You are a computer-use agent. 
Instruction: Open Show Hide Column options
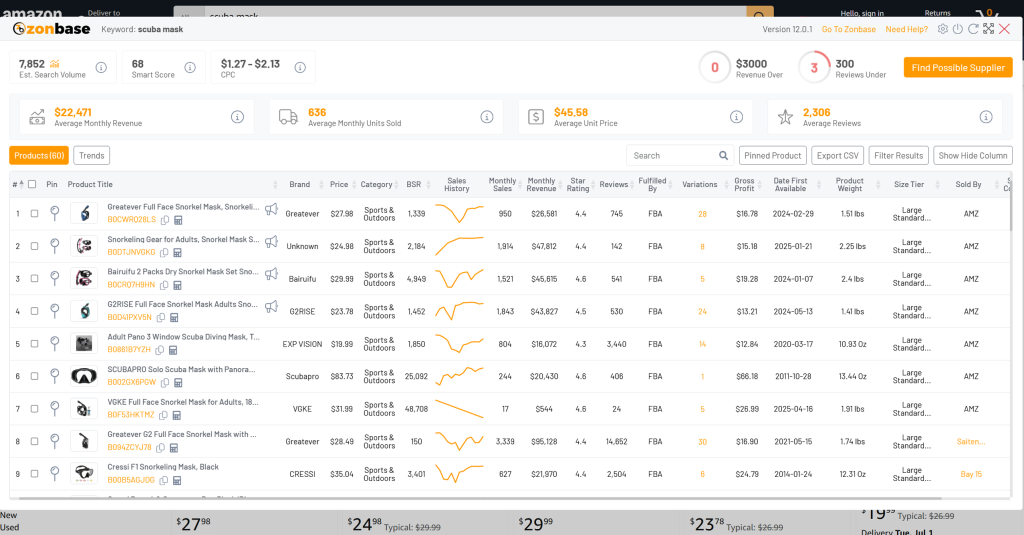click(972, 155)
